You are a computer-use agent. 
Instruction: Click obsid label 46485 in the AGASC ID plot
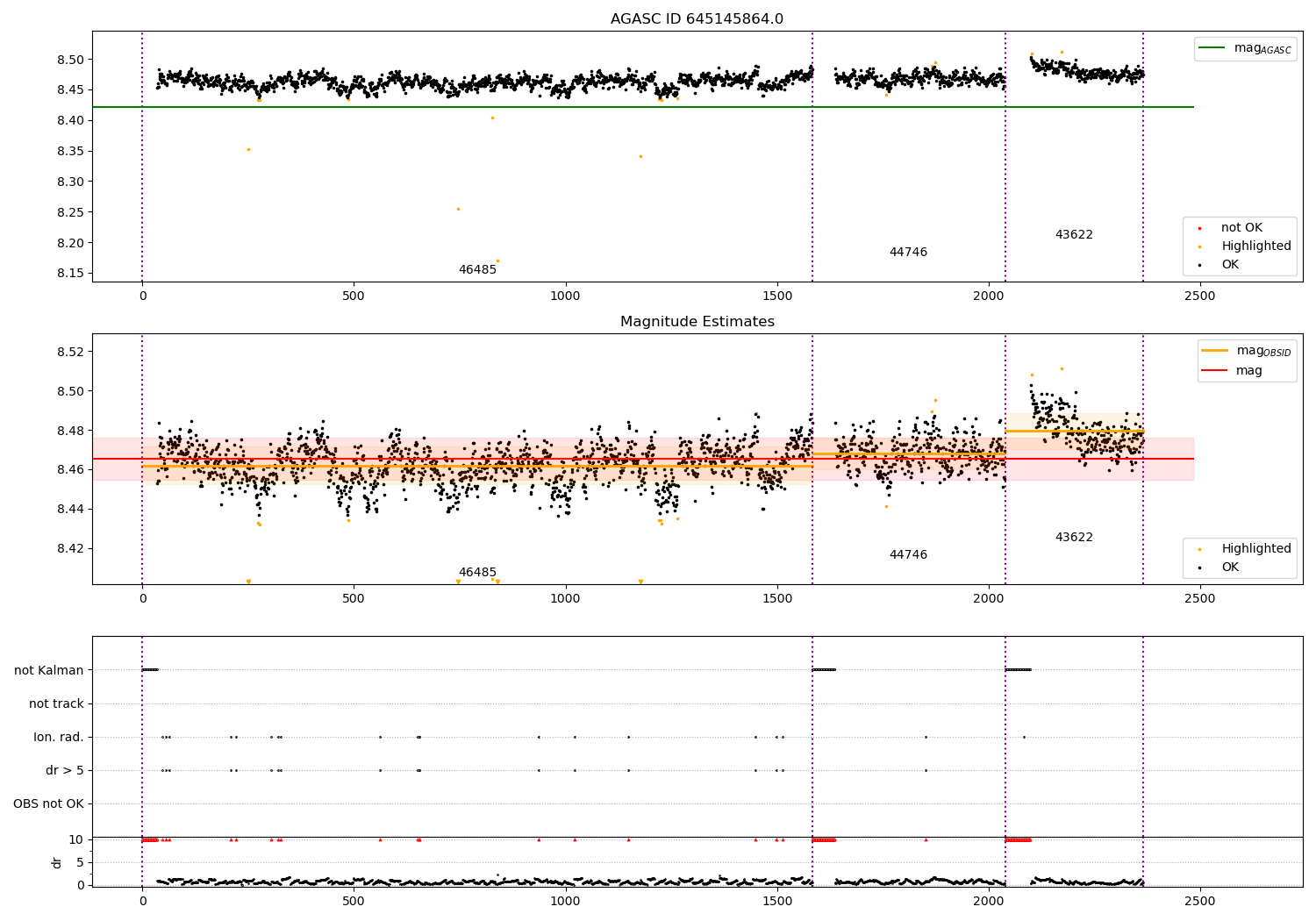pyautogui.click(x=477, y=270)
